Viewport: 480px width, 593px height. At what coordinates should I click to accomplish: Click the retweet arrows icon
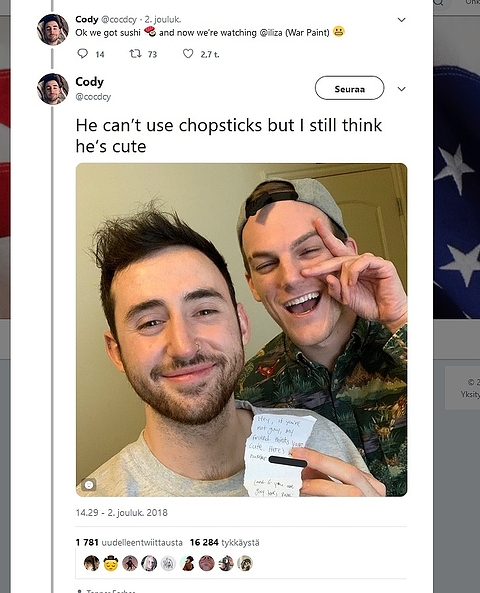click(x=135, y=54)
